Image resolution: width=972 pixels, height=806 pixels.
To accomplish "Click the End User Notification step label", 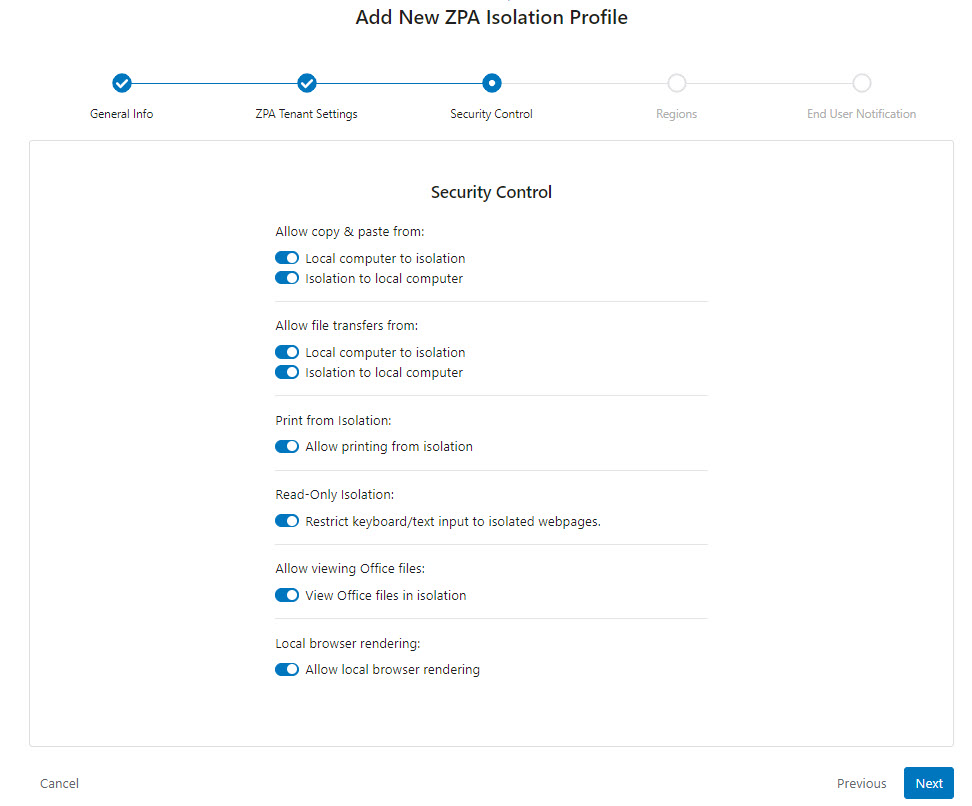I will 861,113.
